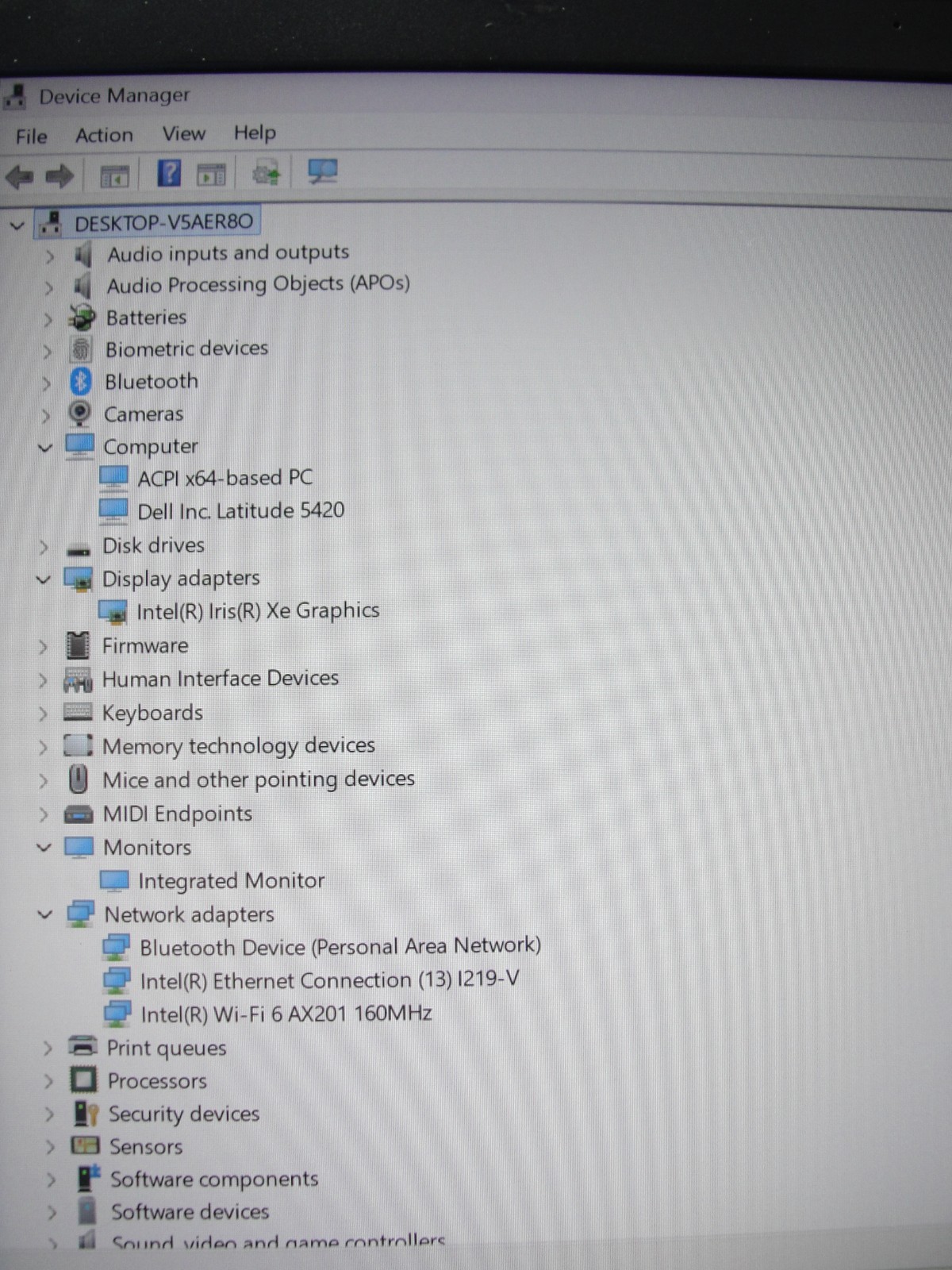This screenshot has width=952, height=1270.
Task: Select Dell Inc. Latitude 5420 entry
Action: [241, 510]
